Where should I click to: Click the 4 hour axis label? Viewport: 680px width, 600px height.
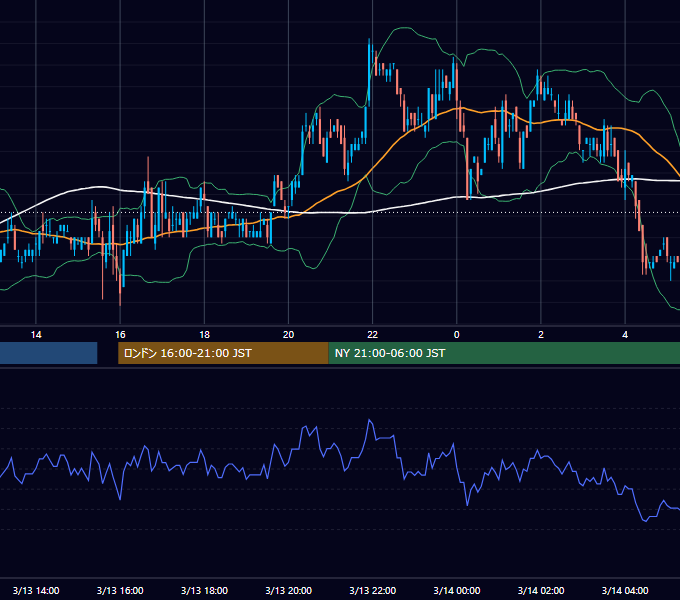coord(625,335)
